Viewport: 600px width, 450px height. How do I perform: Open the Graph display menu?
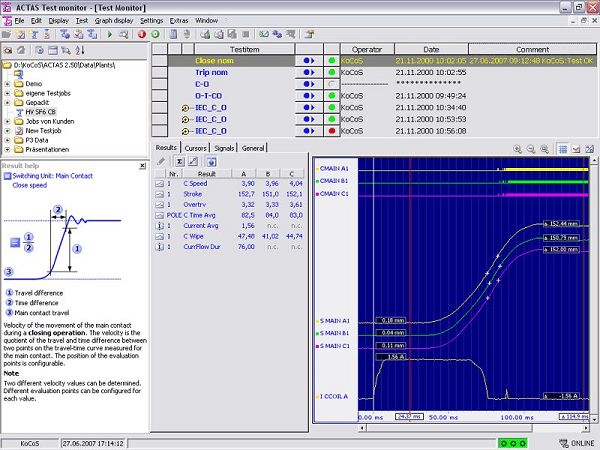(113, 20)
